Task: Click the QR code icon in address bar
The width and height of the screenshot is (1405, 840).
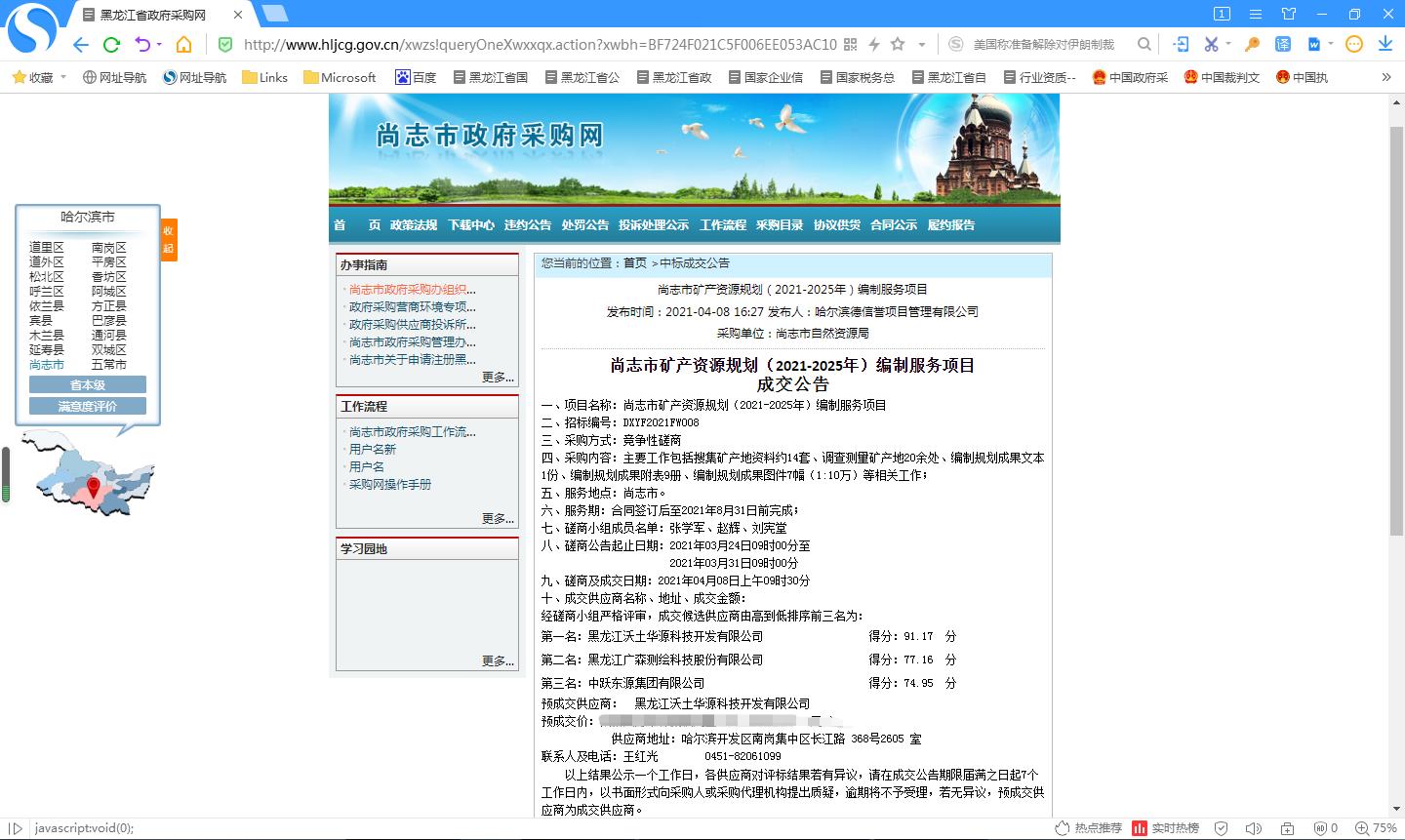Action: pyautogui.click(x=851, y=44)
